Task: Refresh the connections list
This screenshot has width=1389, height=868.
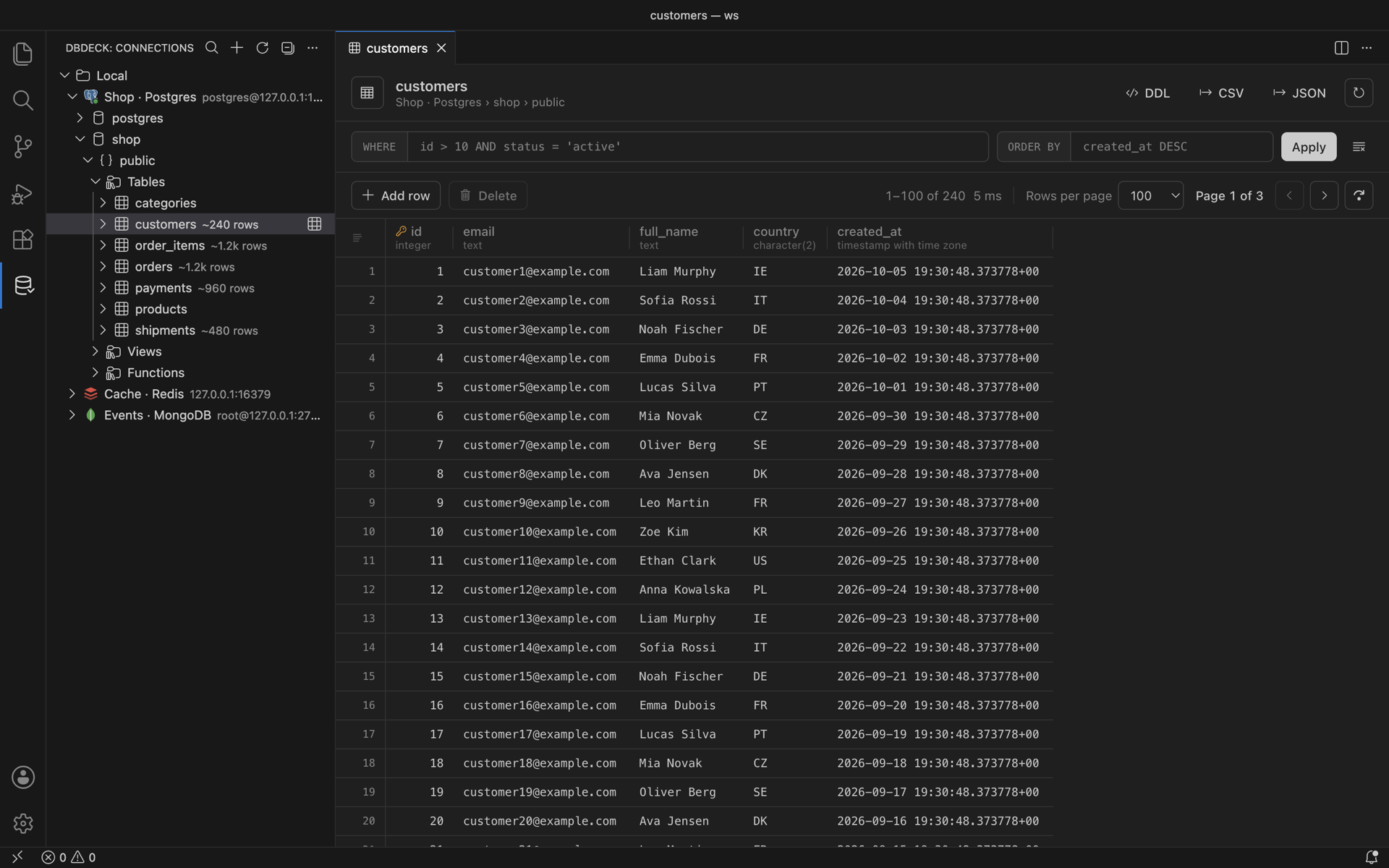Action: tap(262, 48)
